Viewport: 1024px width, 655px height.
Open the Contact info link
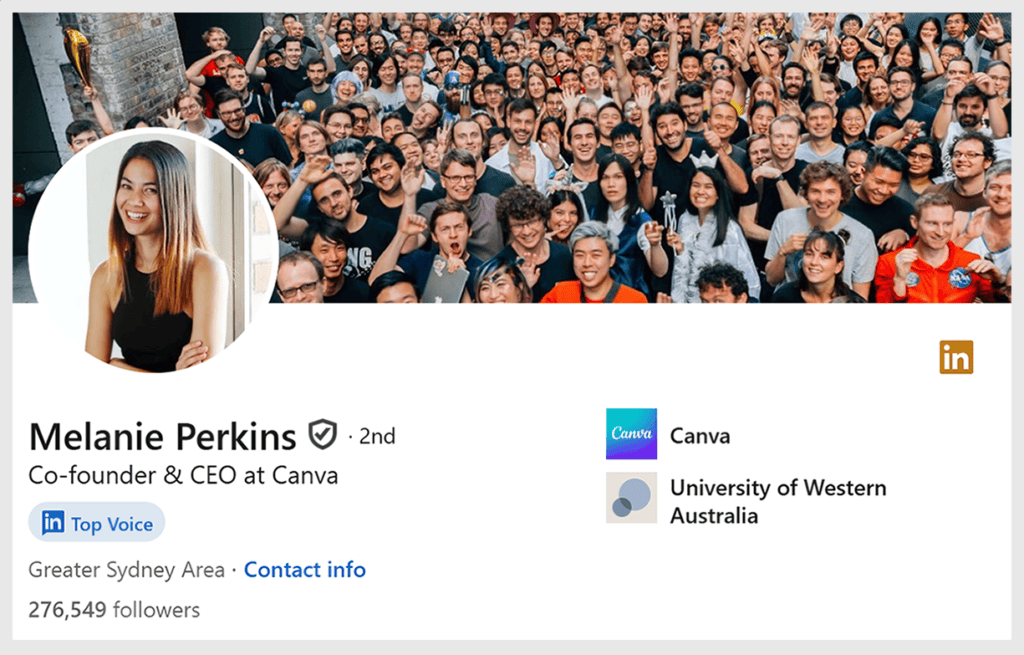(304, 569)
